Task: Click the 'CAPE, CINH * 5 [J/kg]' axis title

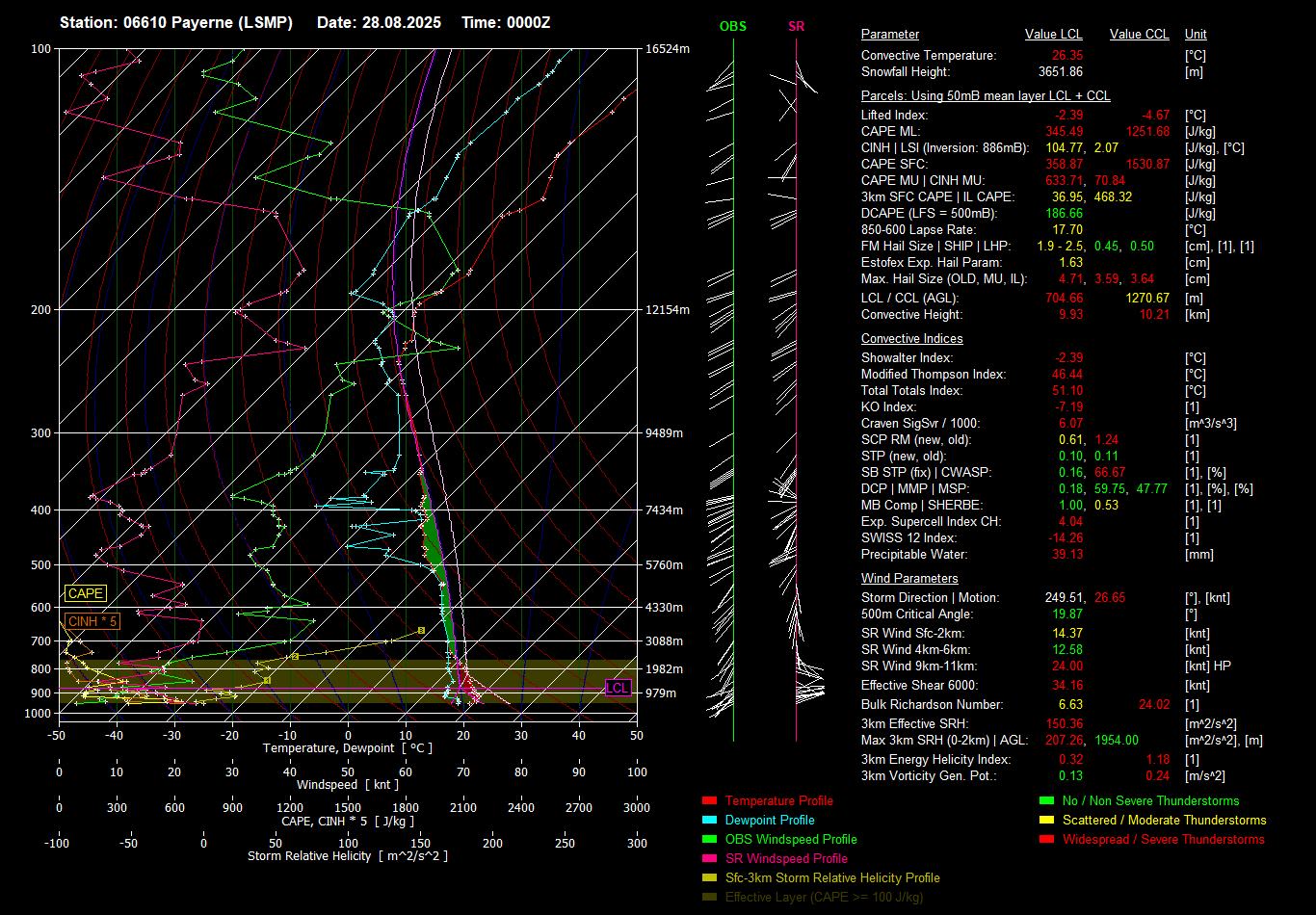Action: (347, 821)
